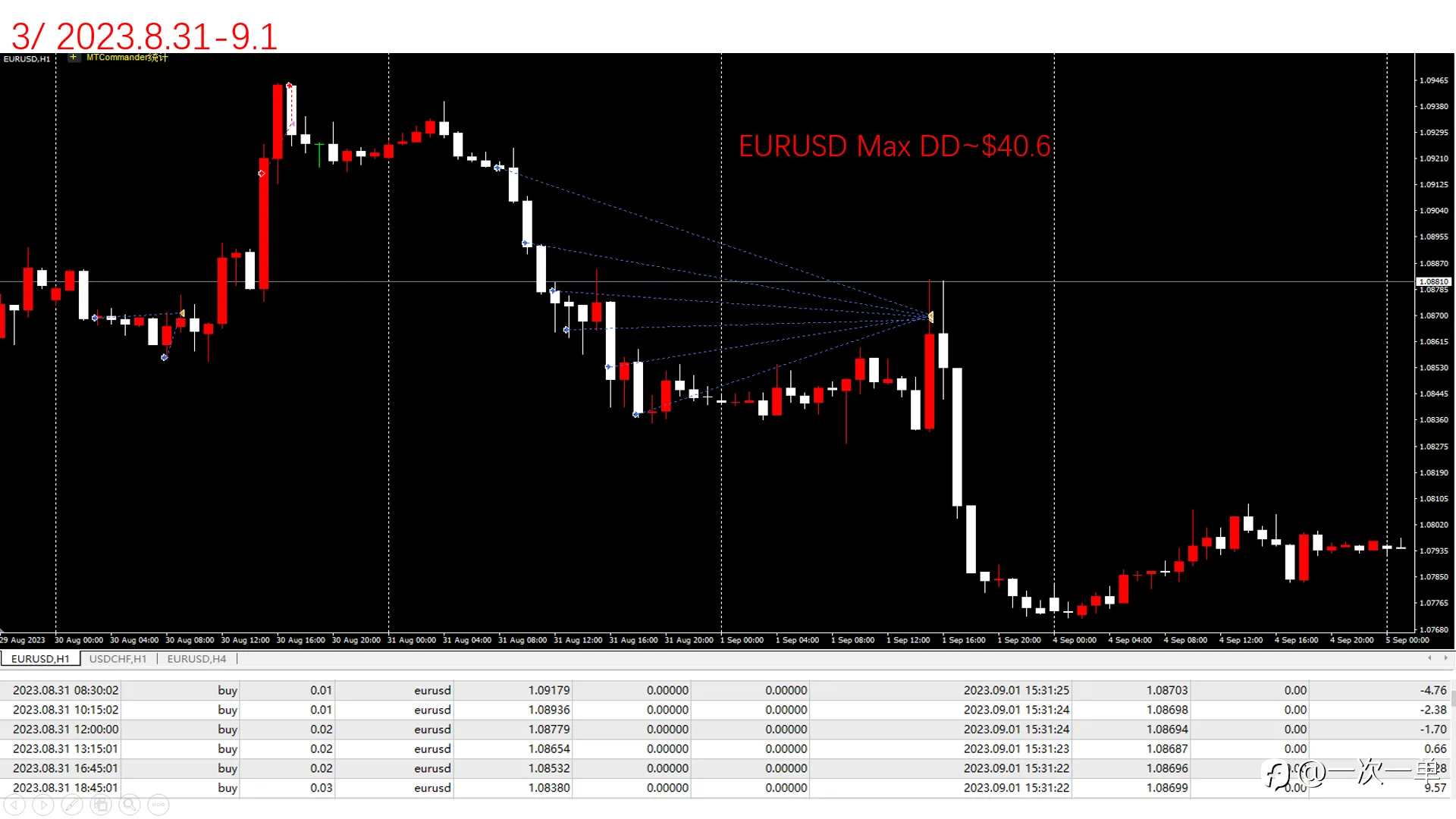This screenshot has height=819, width=1456.
Task: Switch to the EURUSD,H4 chart tab
Action: click(x=196, y=658)
